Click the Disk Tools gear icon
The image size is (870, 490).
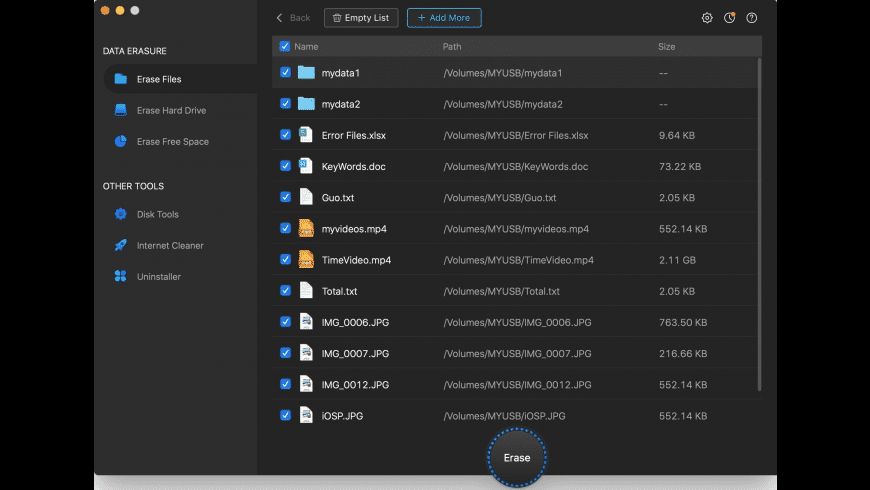[x=120, y=214]
